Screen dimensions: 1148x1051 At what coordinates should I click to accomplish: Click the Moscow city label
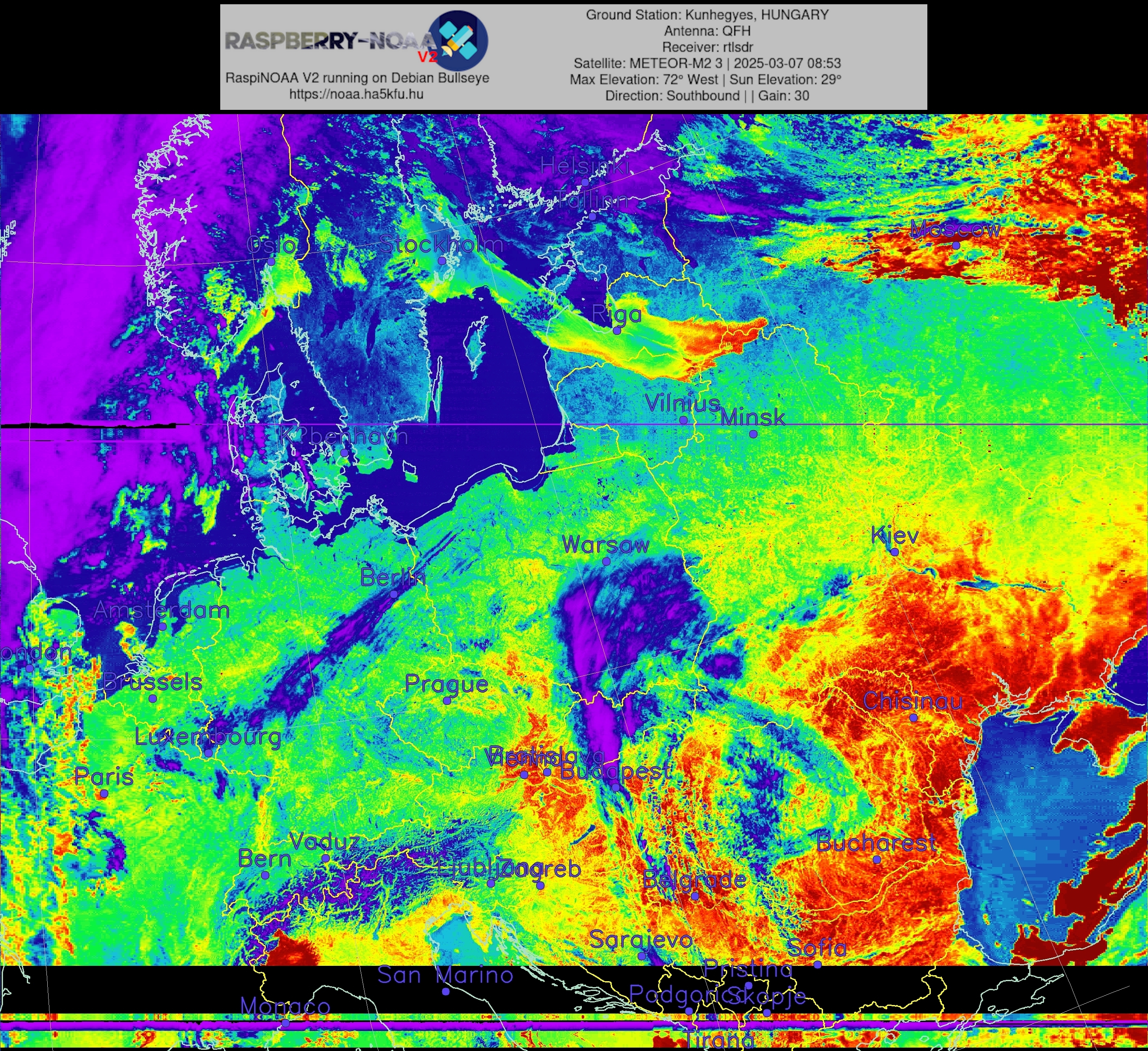[x=955, y=230]
